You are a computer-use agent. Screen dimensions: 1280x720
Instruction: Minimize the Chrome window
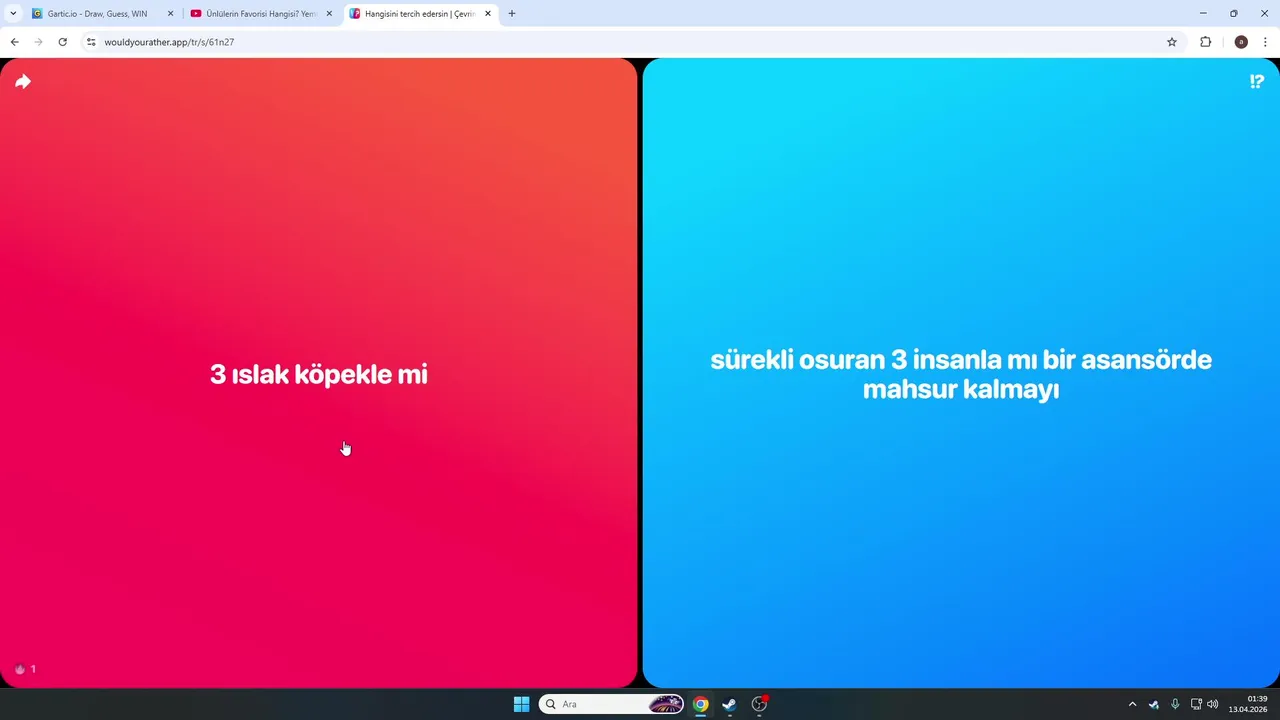(x=1203, y=14)
